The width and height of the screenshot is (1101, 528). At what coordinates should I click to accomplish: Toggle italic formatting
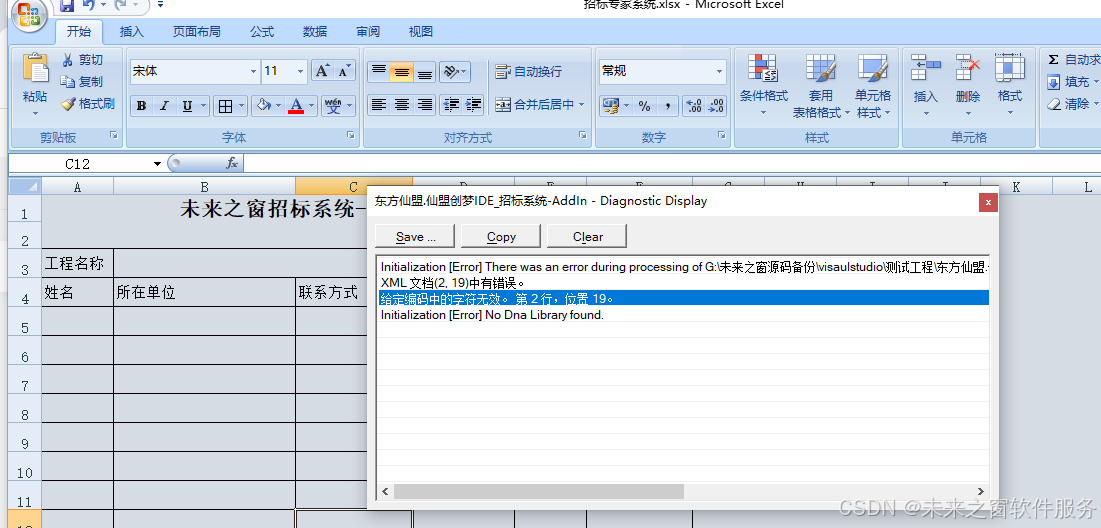[164, 106]
